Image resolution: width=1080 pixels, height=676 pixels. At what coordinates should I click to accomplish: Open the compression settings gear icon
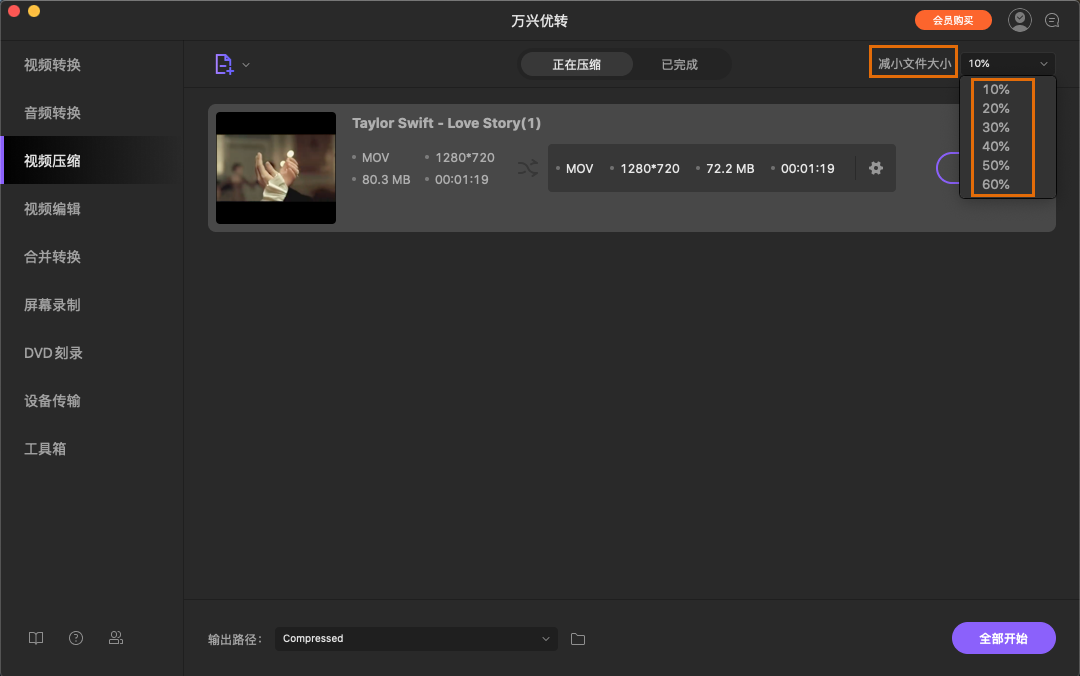point(876,168)
